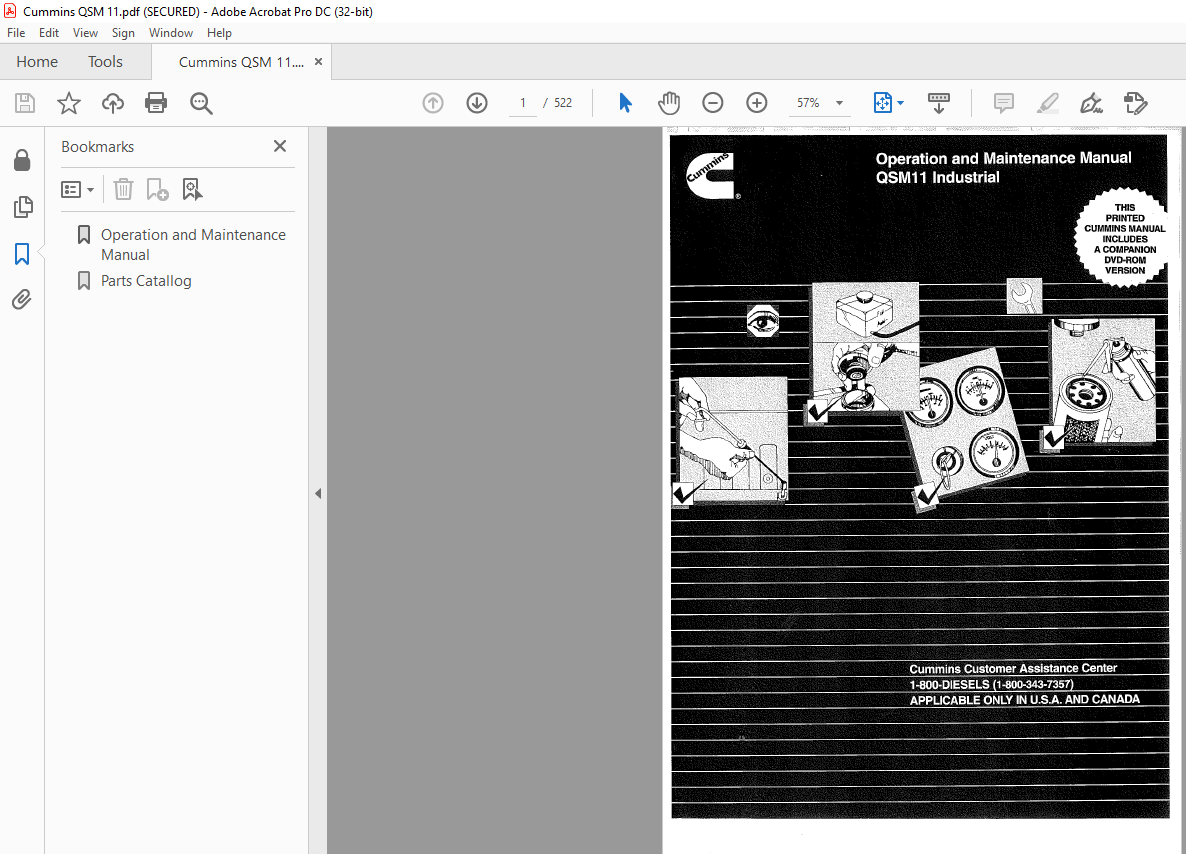Open the security lock panel
The width and height of the screenshot is (1186, 854).
(x=22, y=160)
